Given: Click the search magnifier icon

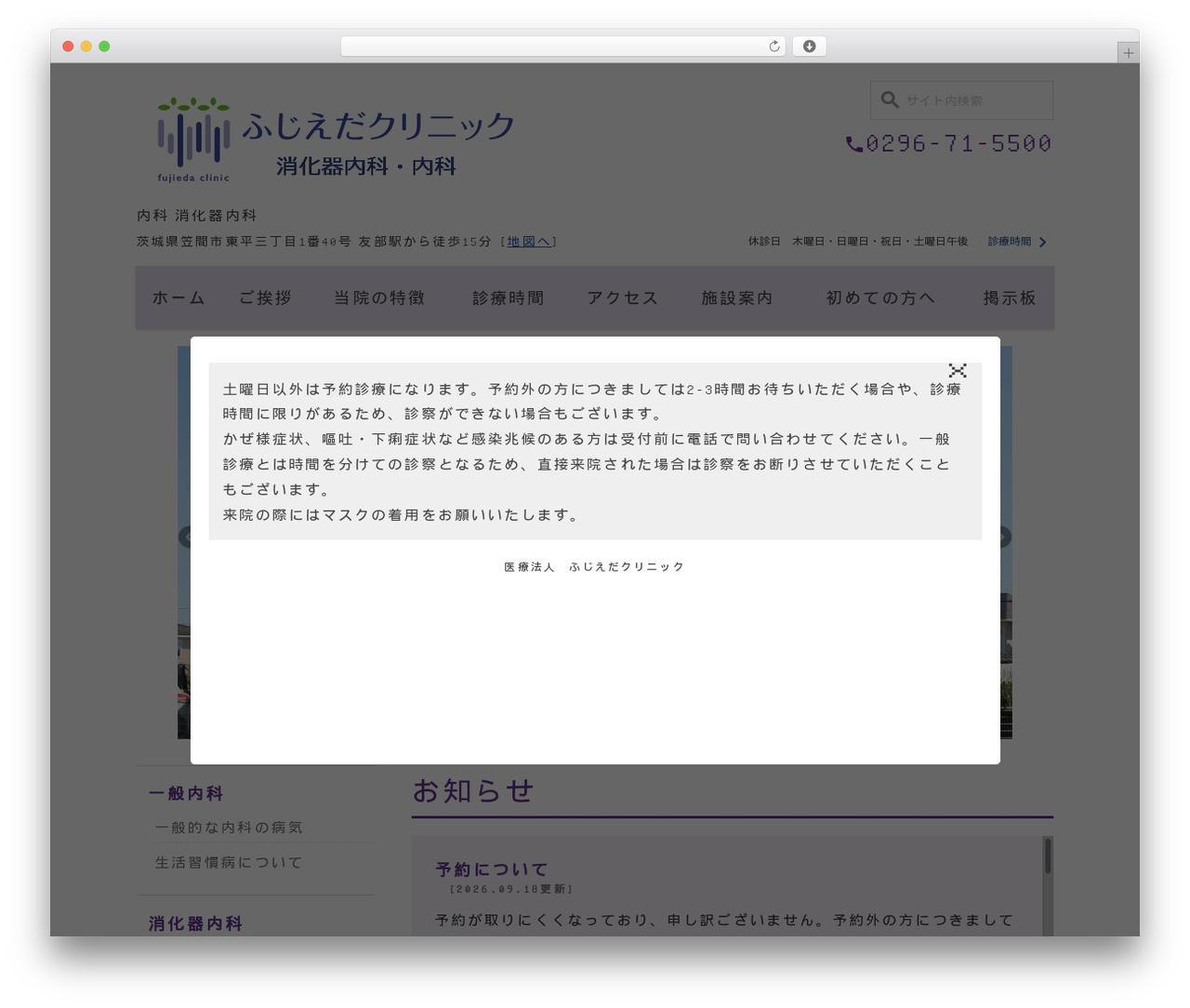Looking at the screenshot, I should [x=890, y=99].
